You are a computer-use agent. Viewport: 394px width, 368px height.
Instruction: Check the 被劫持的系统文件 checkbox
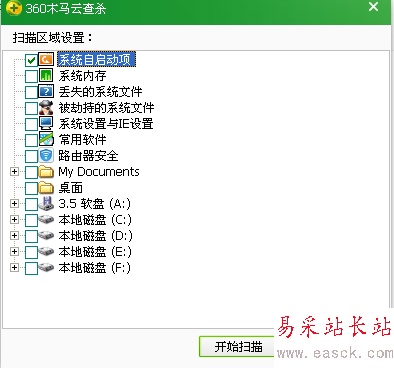[31, 108]
